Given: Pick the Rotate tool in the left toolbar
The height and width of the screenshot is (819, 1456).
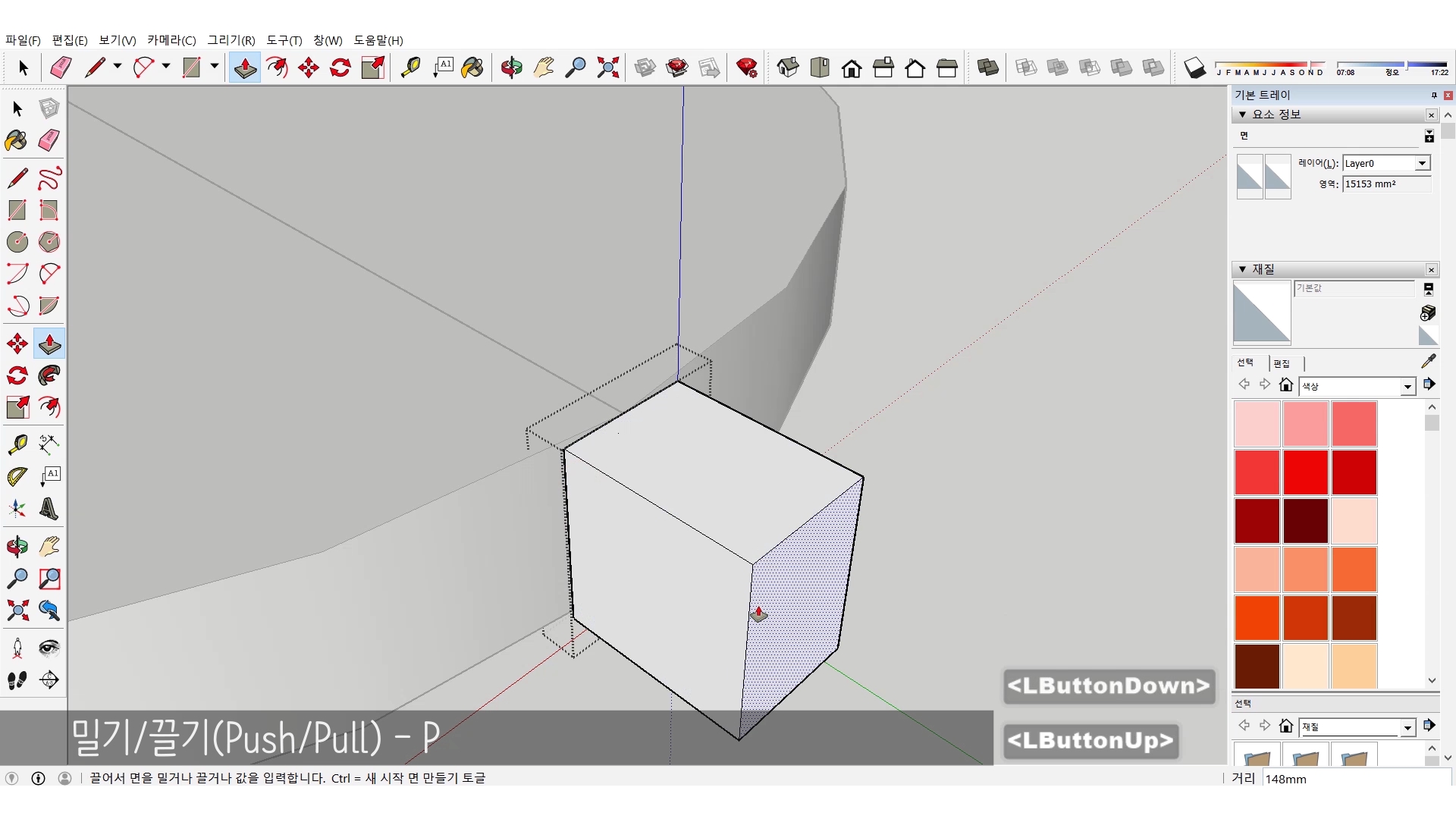Looking at the screenshot, I should (x=17, y=375).
